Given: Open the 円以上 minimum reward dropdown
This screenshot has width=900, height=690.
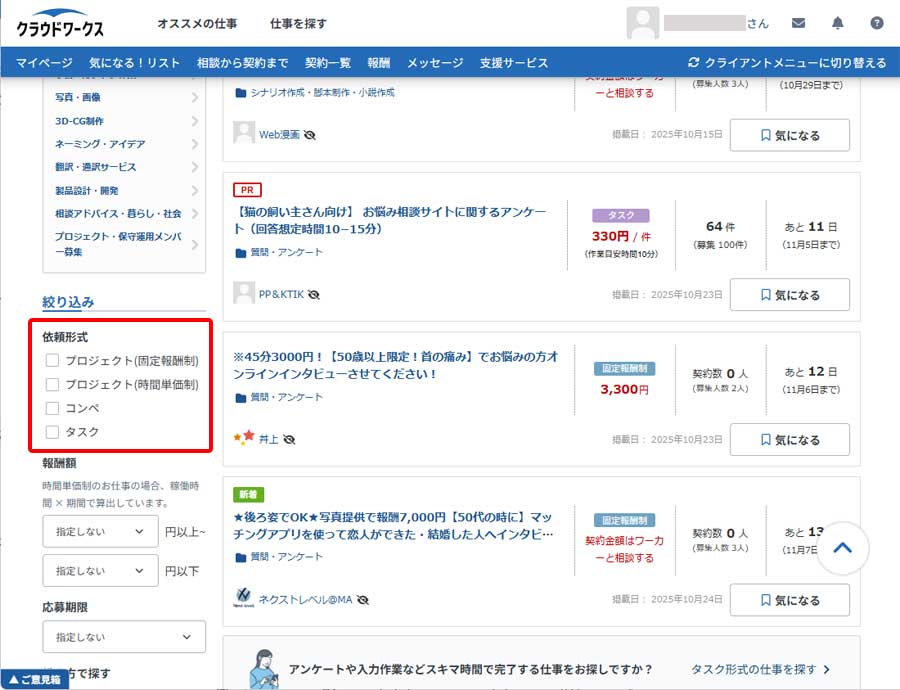Looking at the screenshot, I should click(x=100, y=532).
